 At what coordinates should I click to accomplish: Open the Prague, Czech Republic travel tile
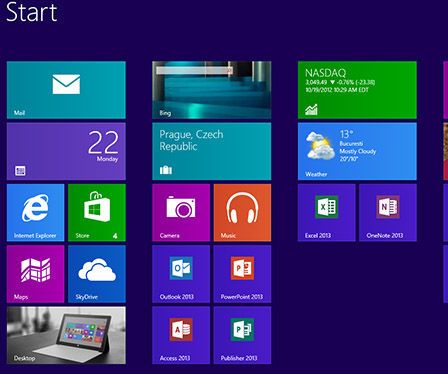(x=212, y=151)
